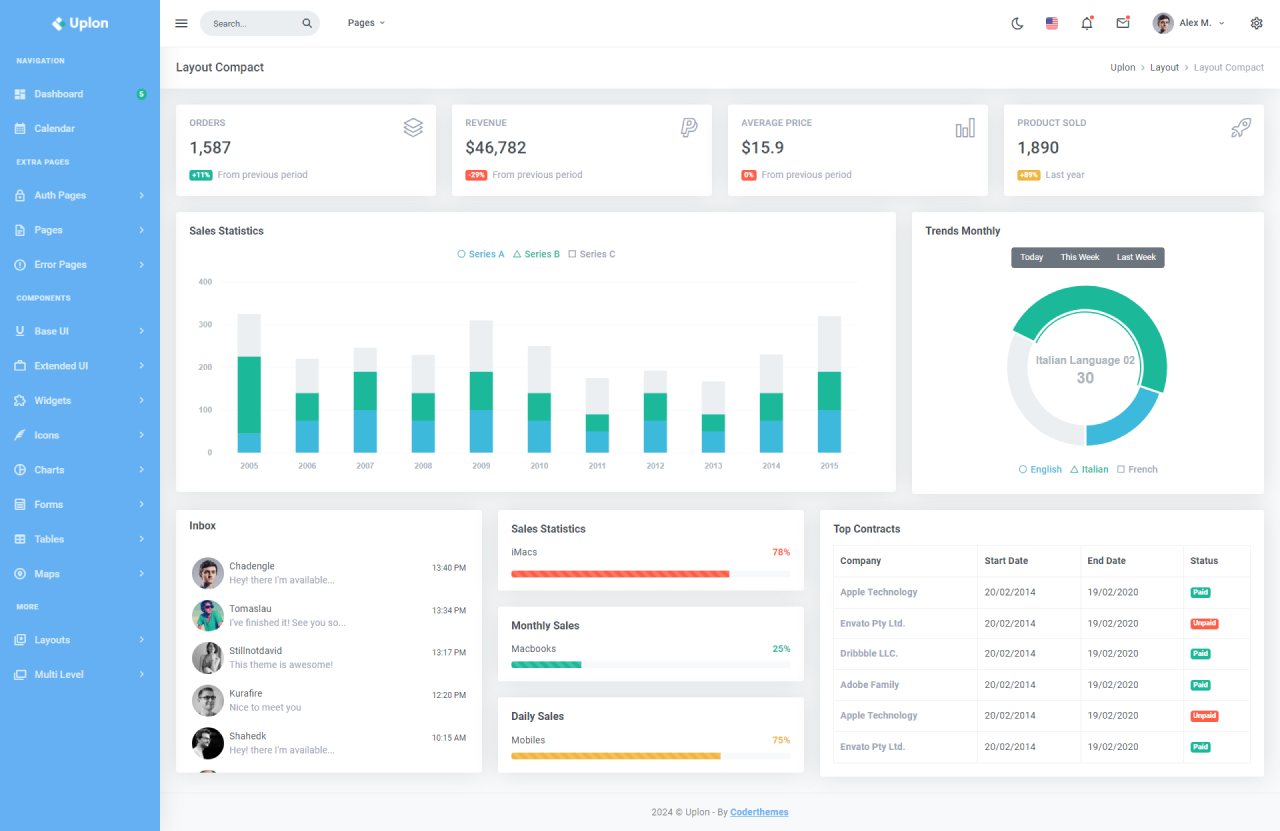Click the Base UI icon in the sidebar

tap(20, 331)
